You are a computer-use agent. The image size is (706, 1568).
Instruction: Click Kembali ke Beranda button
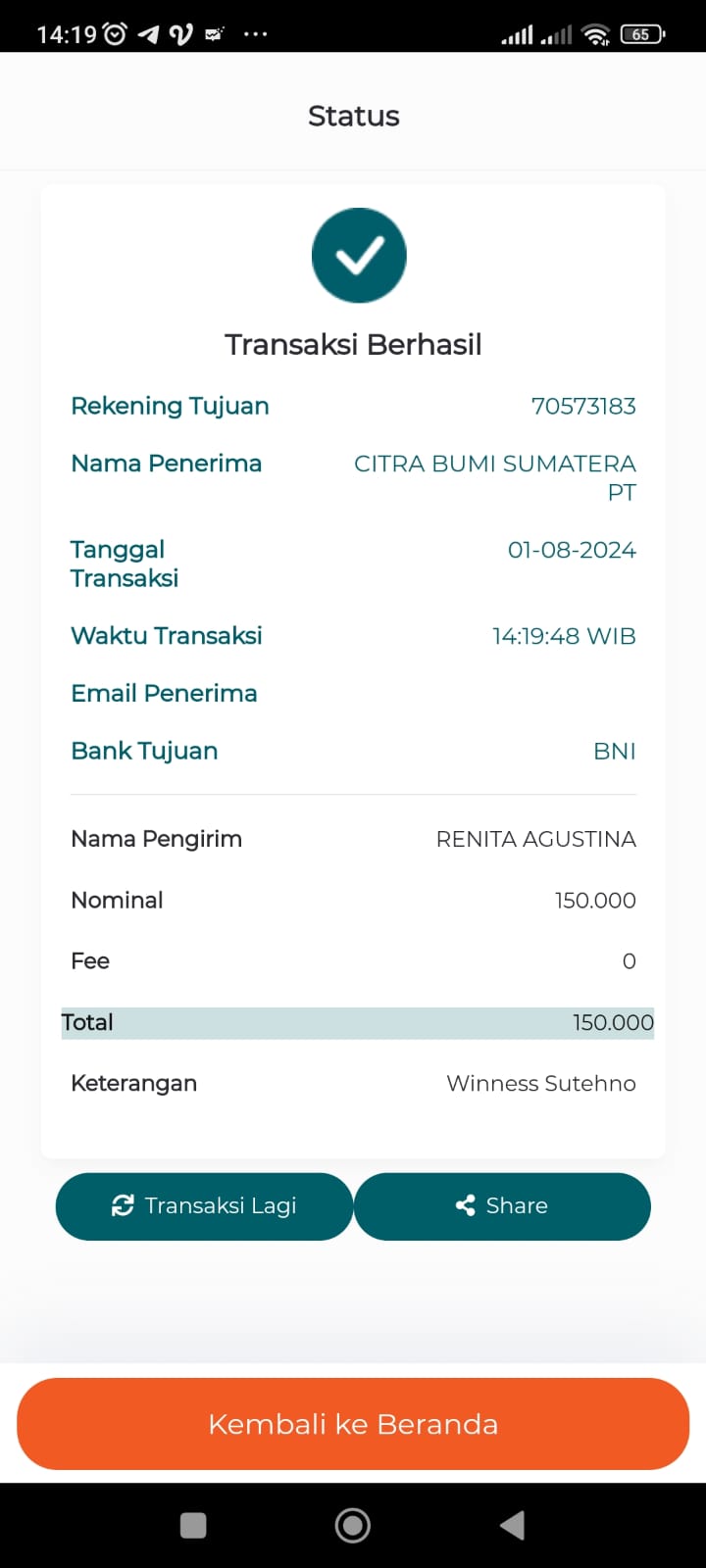tap(353, 1424)
